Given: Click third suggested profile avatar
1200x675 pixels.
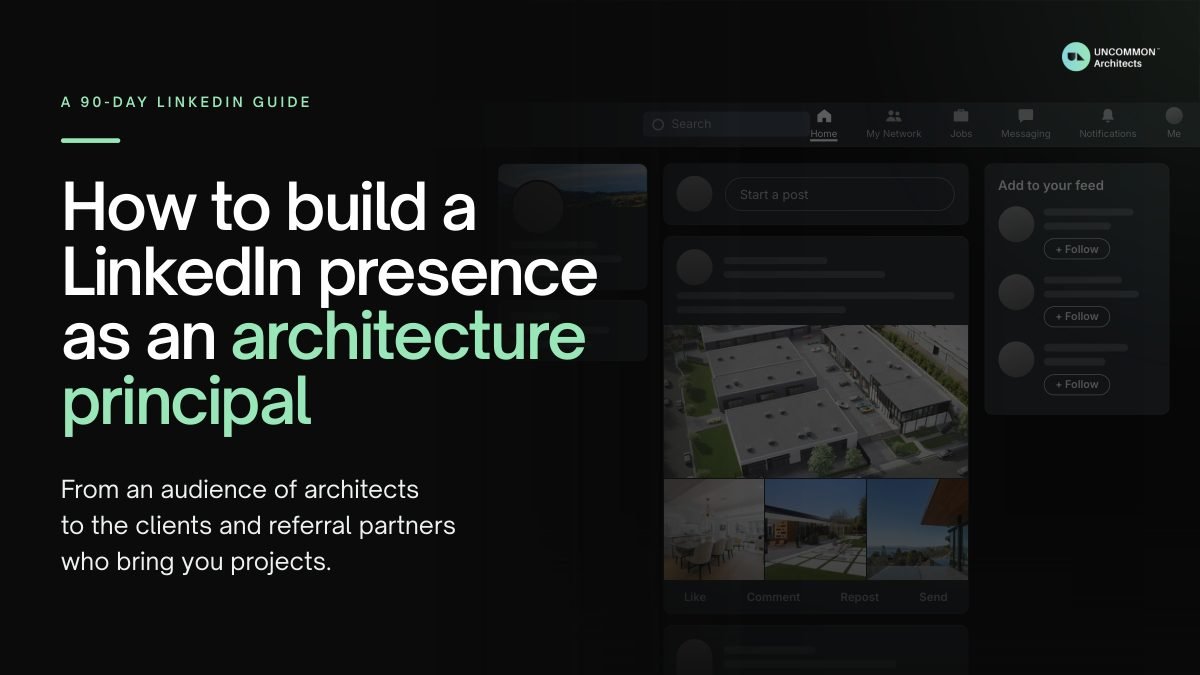Looking at the screenshot, I should (1016, 359).
